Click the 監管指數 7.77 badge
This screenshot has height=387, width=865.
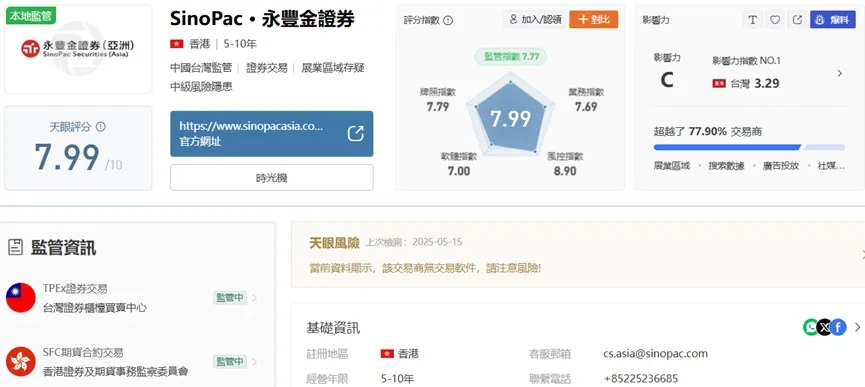pos(511,56)
